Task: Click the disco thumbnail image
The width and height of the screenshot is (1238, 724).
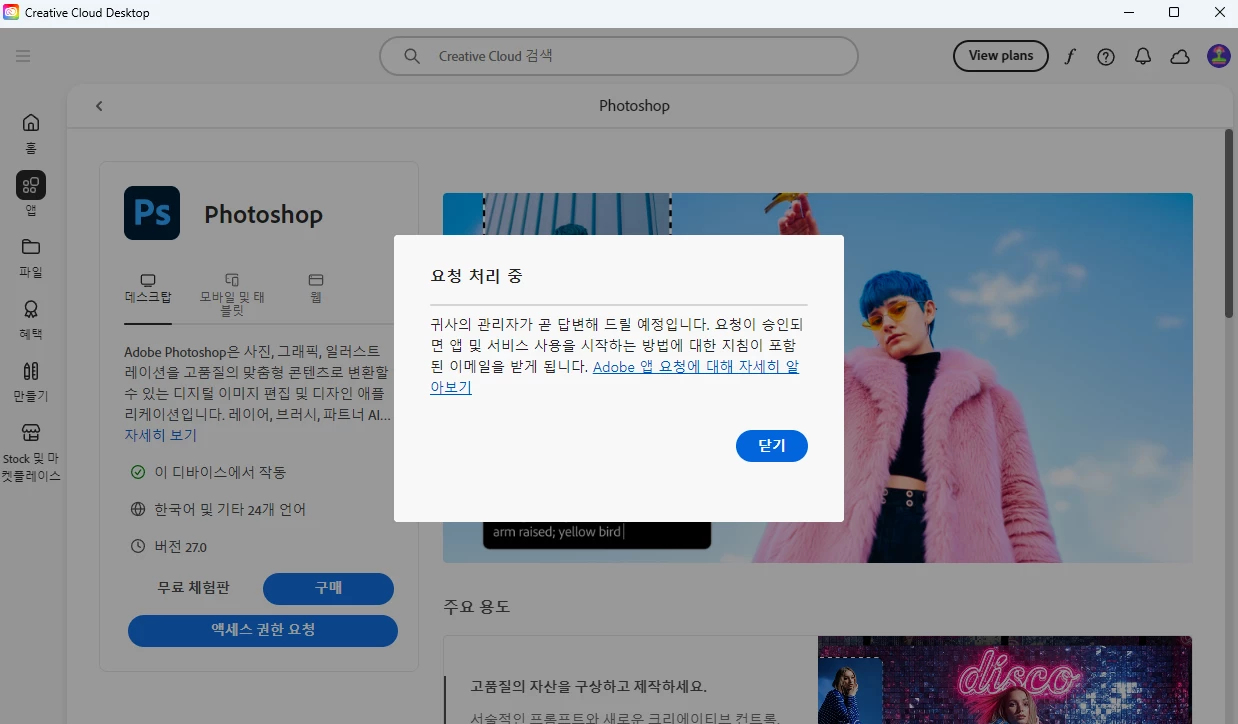Action: tap(1004, 680)
